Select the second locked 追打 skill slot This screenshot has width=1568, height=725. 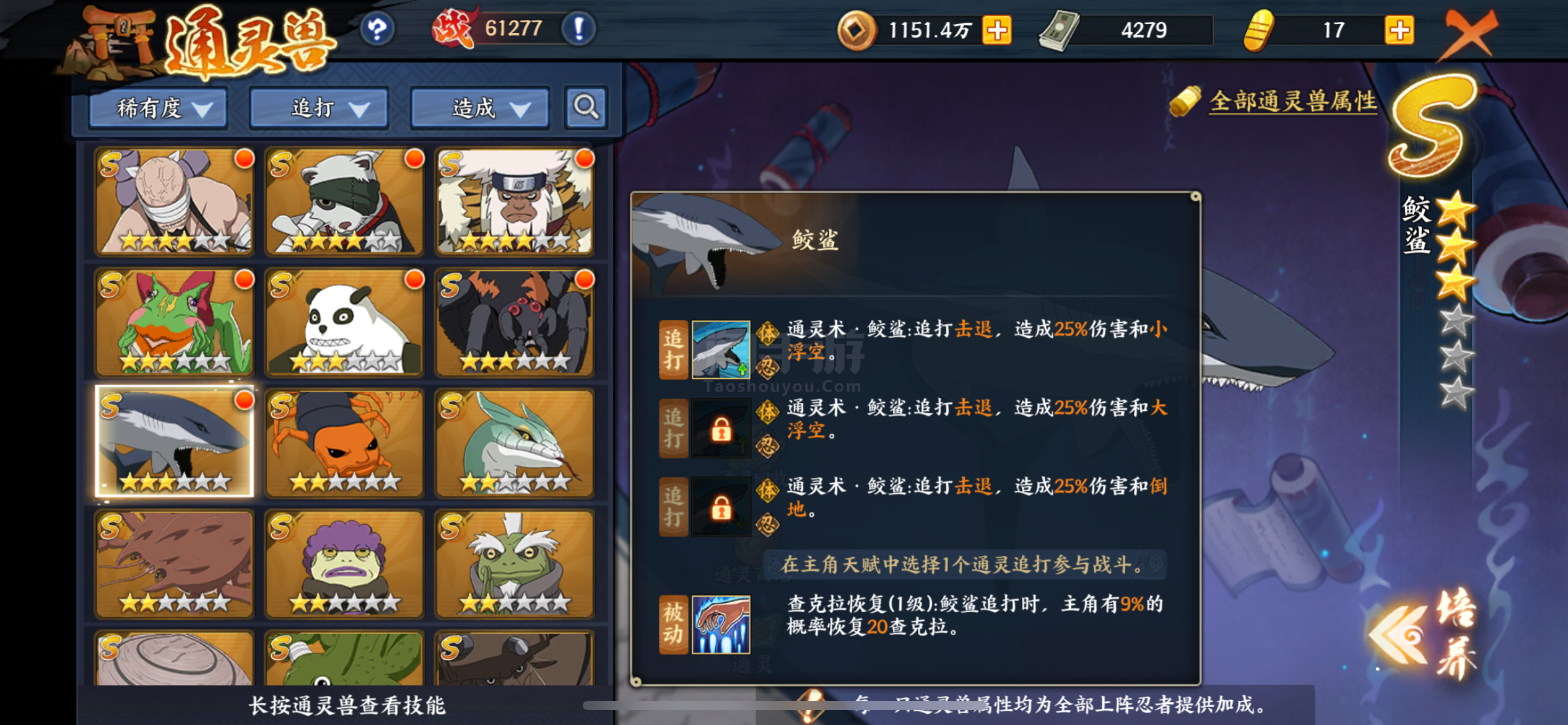tap(720, 428)
